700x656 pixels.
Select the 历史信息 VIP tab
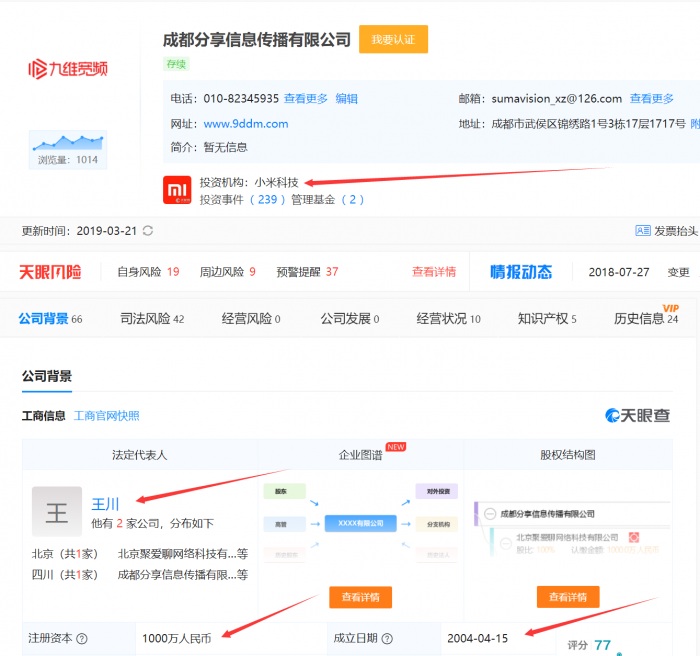(x=646, y=318)
